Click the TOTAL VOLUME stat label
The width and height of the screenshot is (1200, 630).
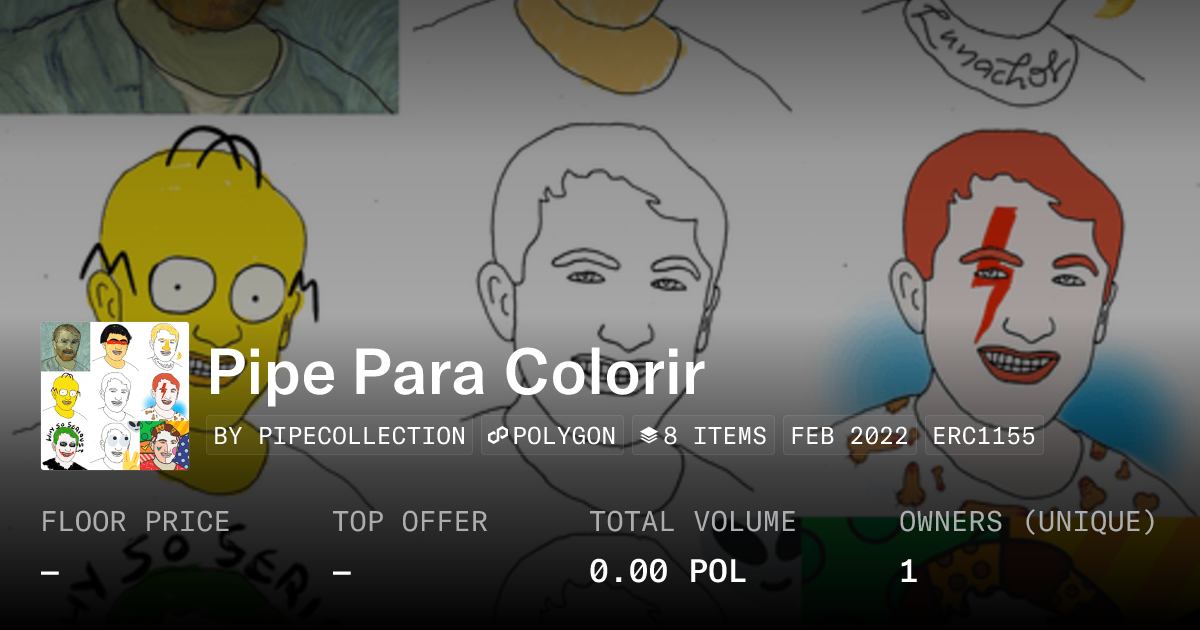(693, 522)
